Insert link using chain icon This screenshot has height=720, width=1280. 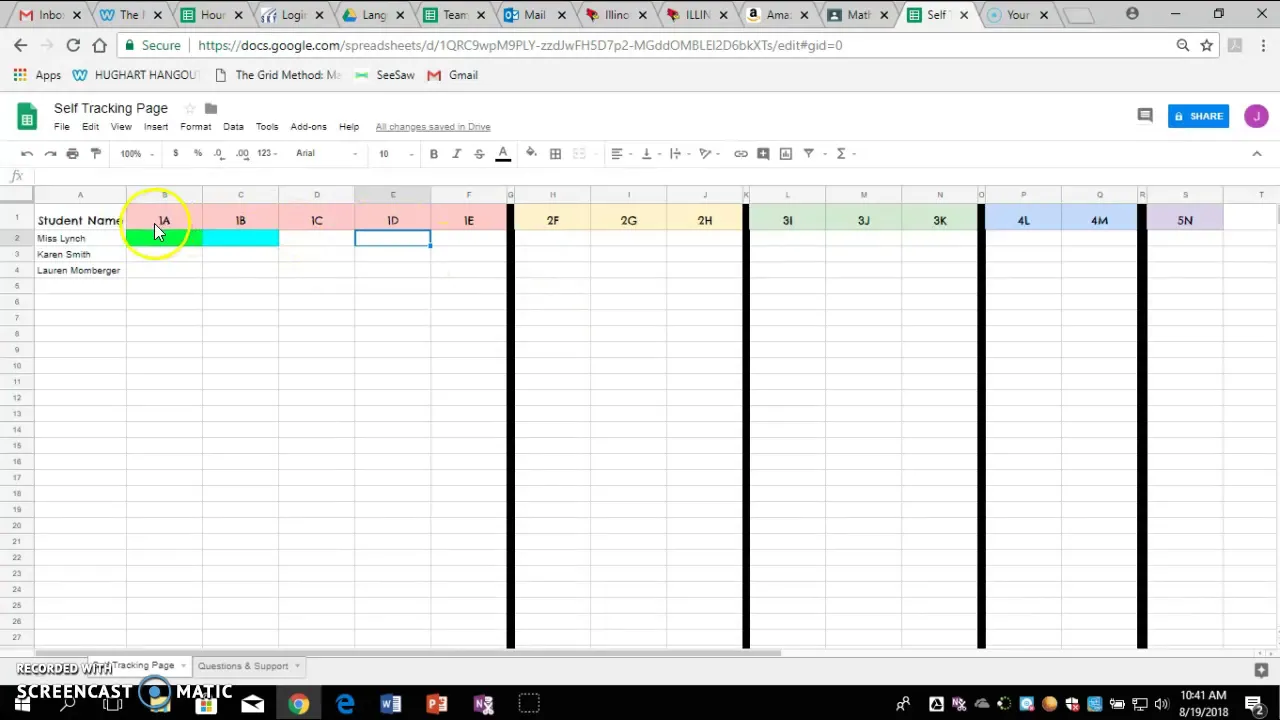tap(741, 153)
